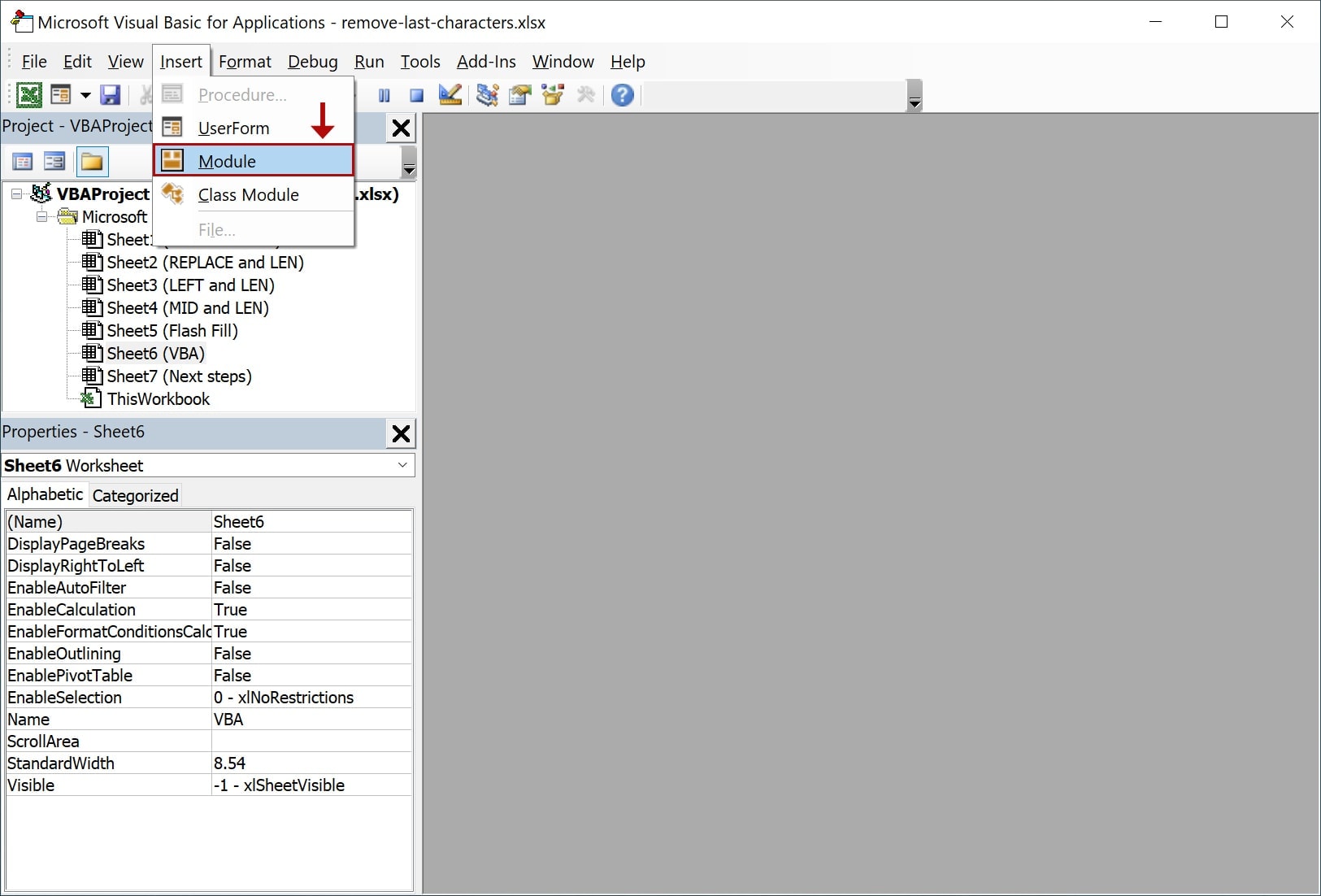
Task: Open the Sheet6 Worksheet object dropdown
Action: click(402, 465)
